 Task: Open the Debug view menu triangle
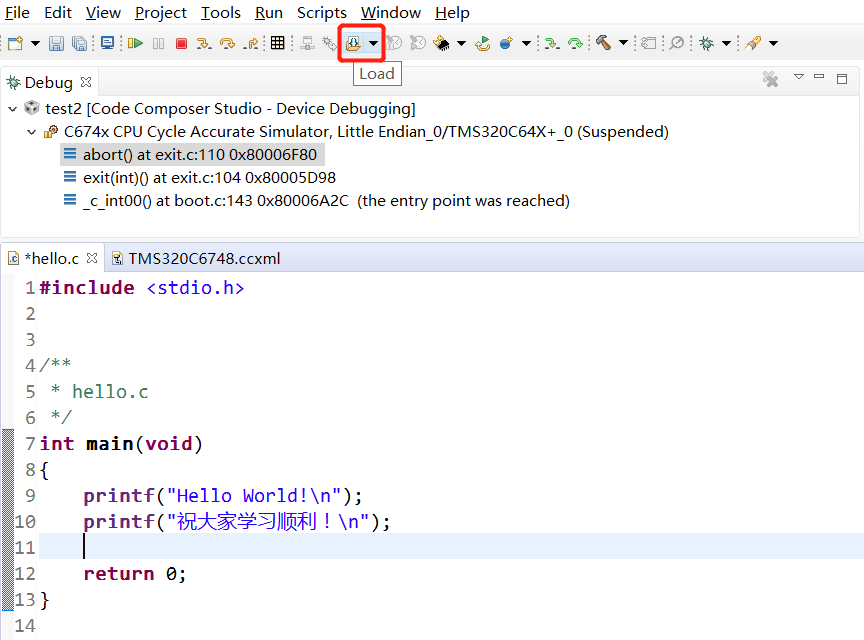799,77
